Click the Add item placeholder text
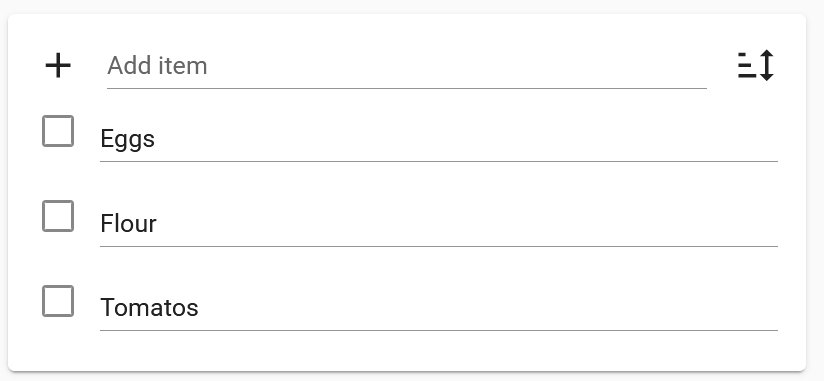Screen dimensions: 824x381 tap(157, 66)
